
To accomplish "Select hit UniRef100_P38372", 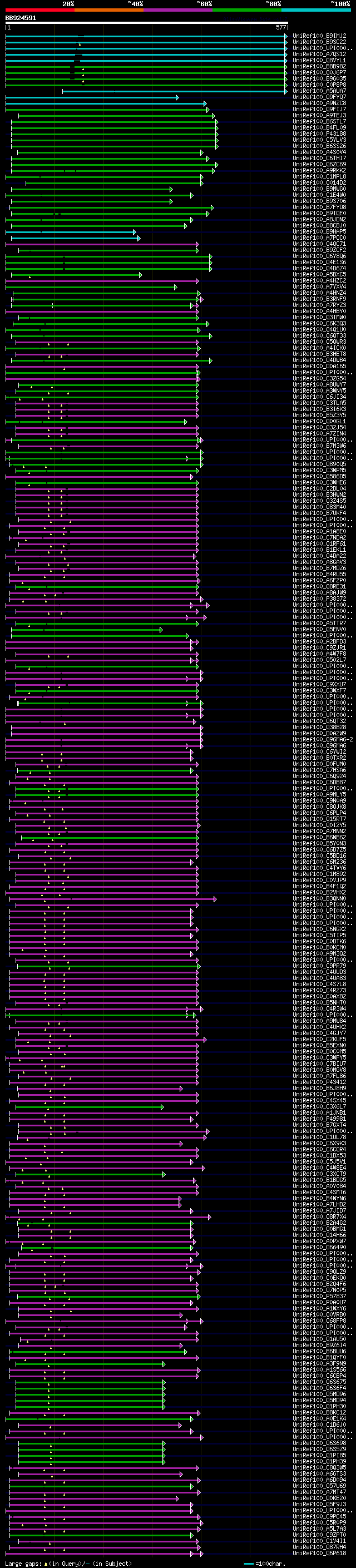I will 319,598.
